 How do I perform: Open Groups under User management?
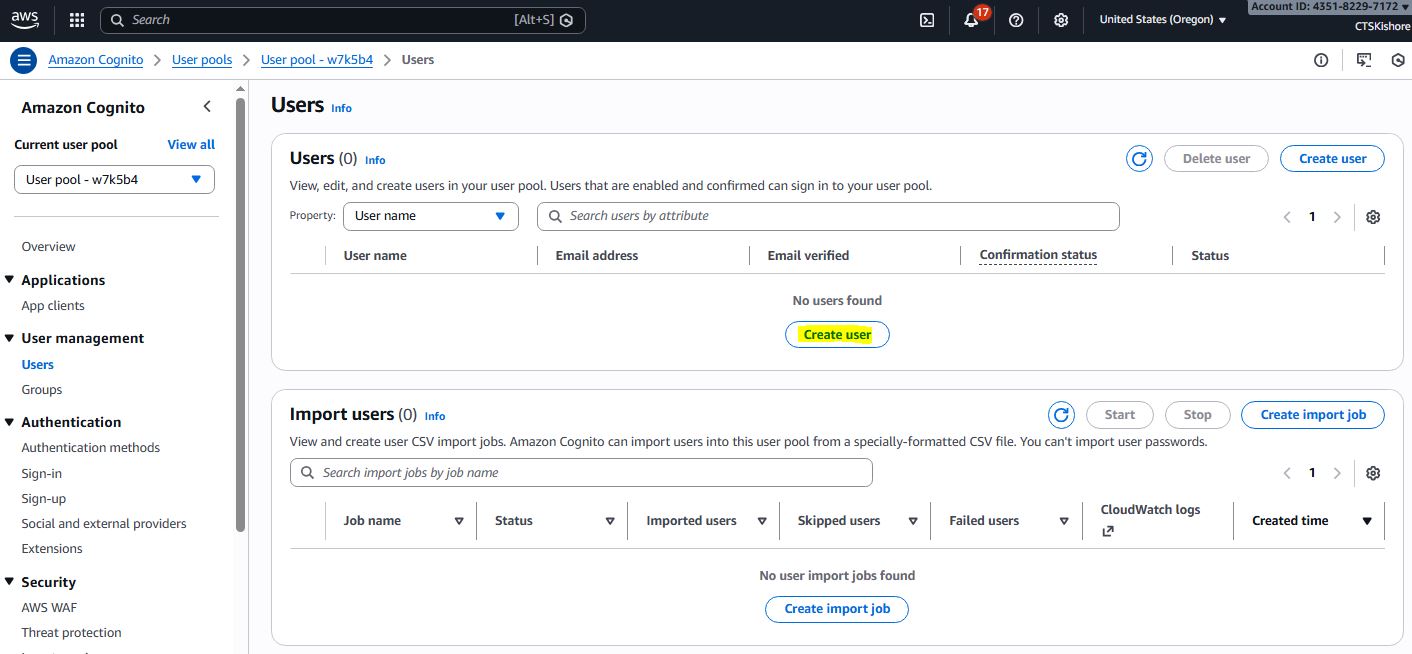[x=42, y=390]
